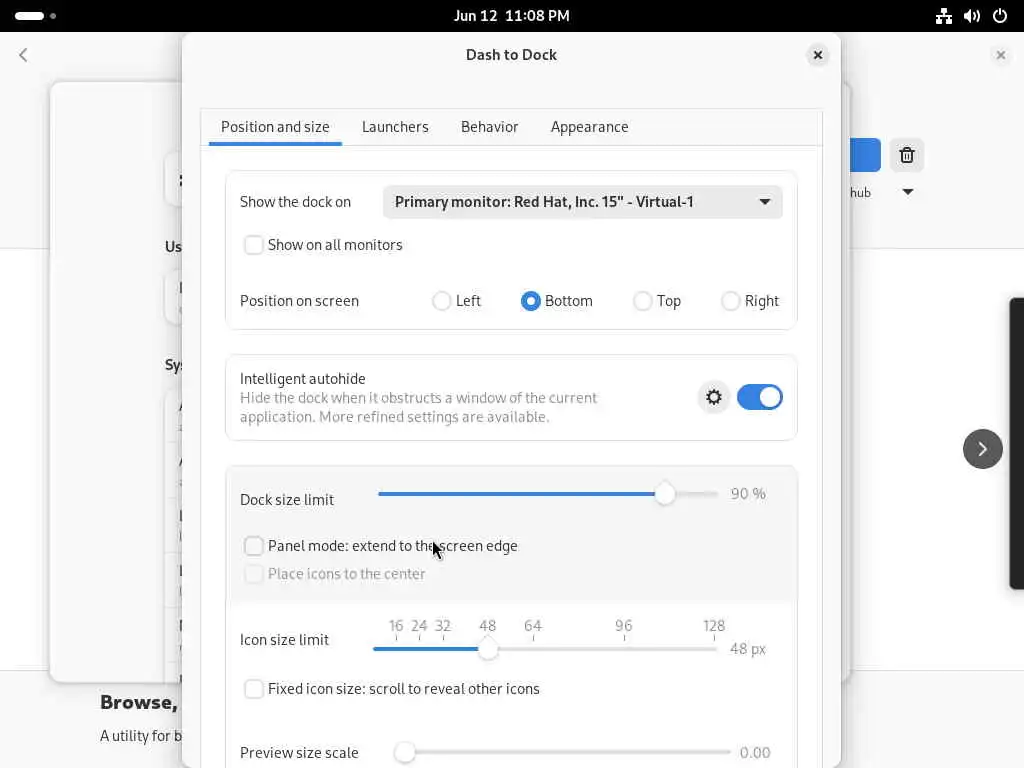Click the Position on screen label
This screenshot has height=768, width=1024.
point(299,301)
